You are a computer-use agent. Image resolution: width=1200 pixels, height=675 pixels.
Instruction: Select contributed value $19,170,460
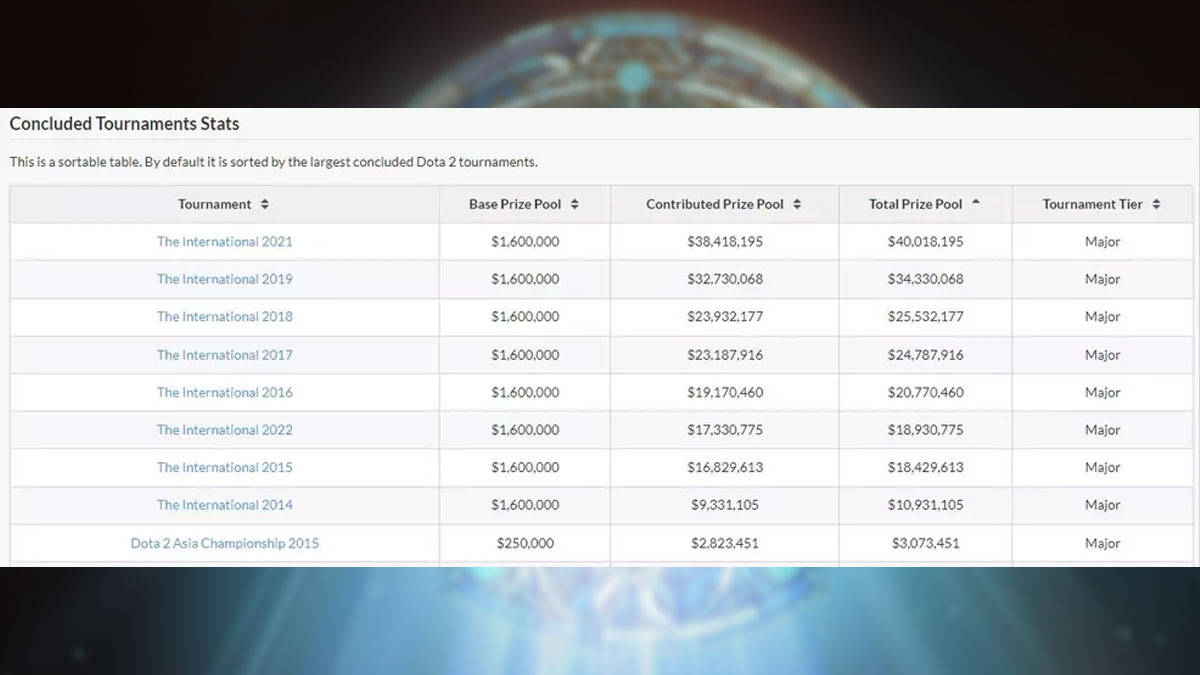[x=725, y=393]
